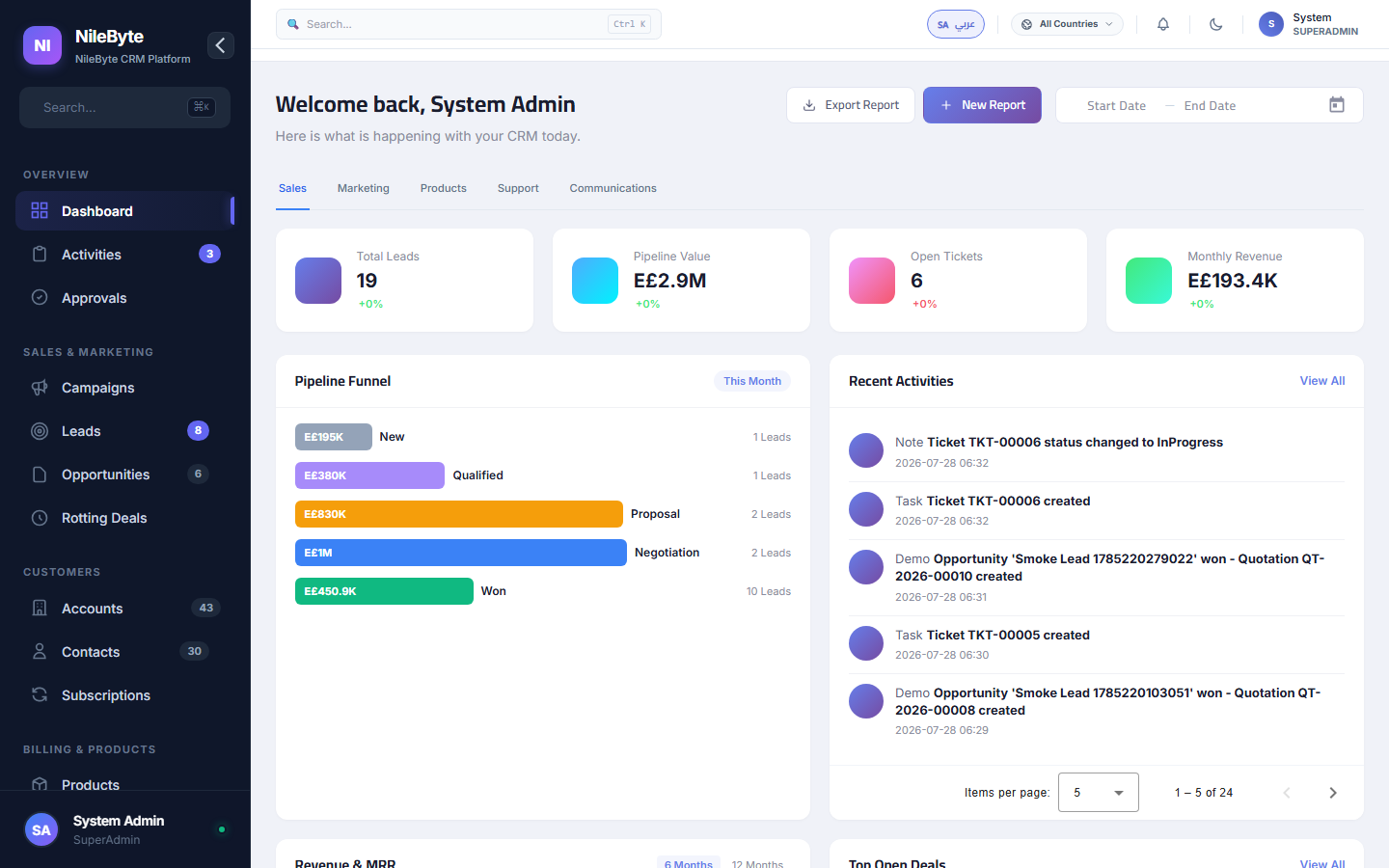Click the Pipeline Value blue icon
1389x868 pixels.
click(595, 281)
